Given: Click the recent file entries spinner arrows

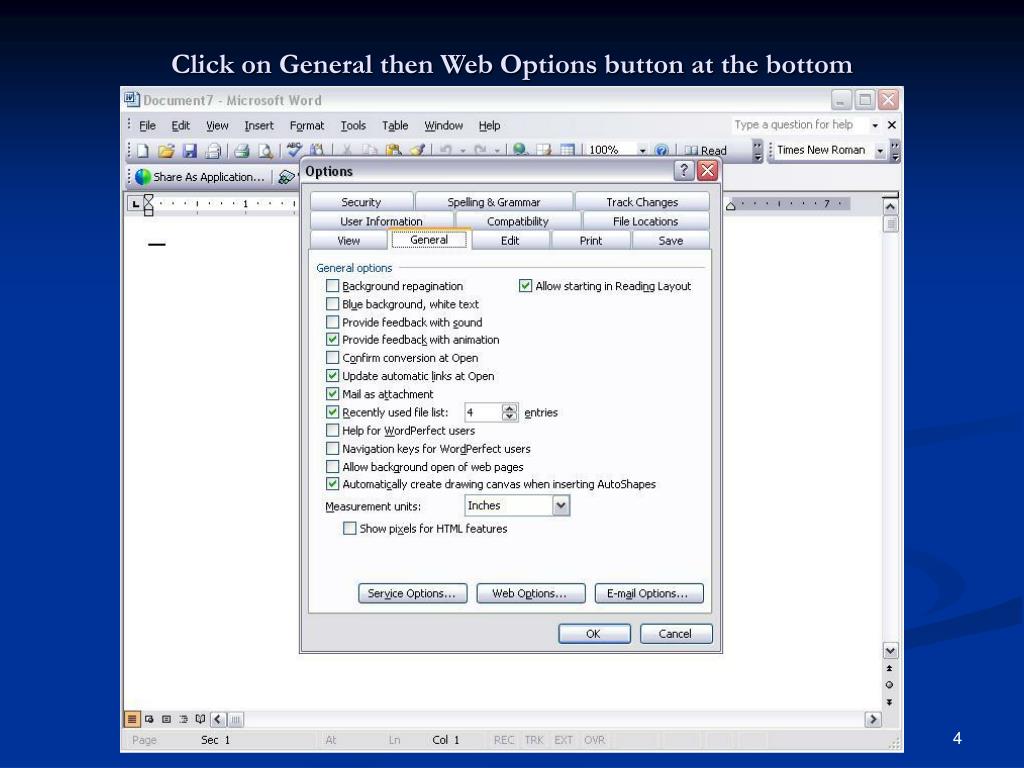Looking at the screenshot, I should click(x=509, y=412).
